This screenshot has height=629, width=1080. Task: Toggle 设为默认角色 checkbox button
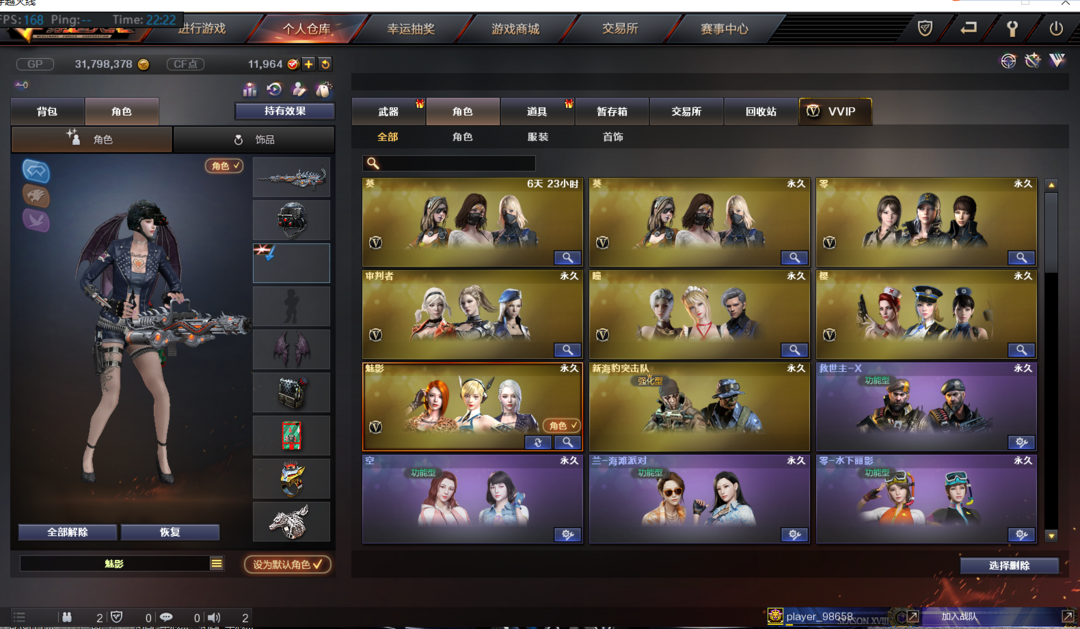coord(287,564)
